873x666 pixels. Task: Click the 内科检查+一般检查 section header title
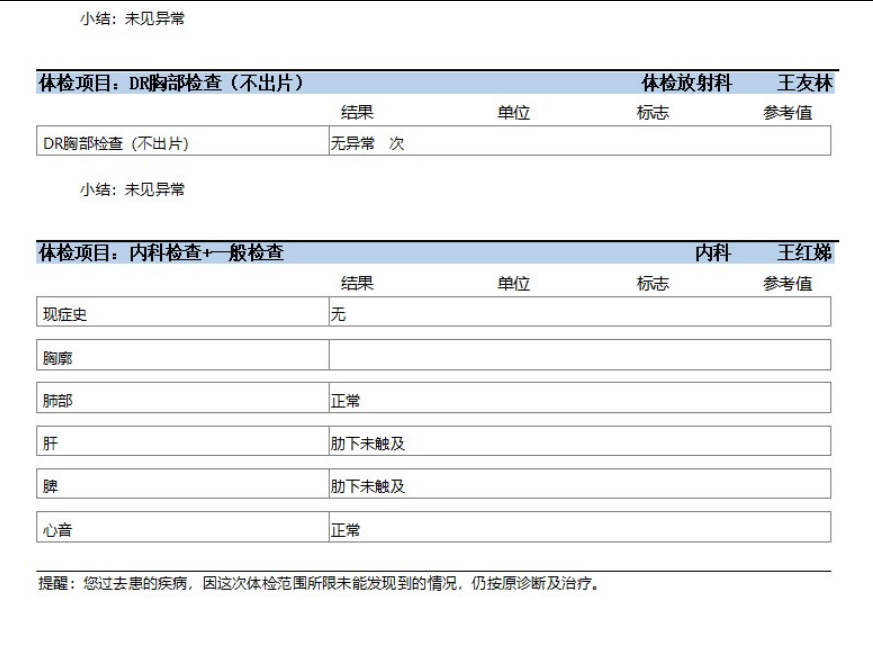tap(161, 254)
